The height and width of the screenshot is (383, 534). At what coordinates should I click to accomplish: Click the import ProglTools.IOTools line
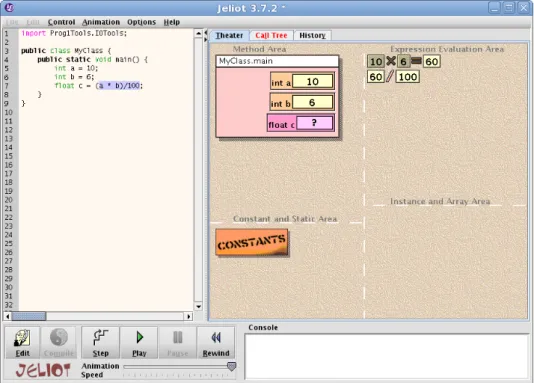click(x=74, y=33)
